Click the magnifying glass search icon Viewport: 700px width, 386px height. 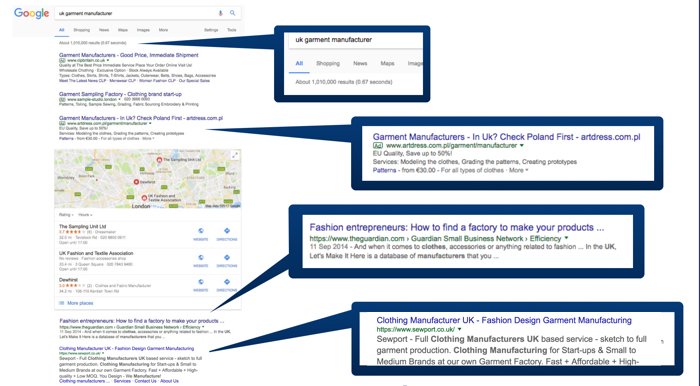[x=233, y=13]
